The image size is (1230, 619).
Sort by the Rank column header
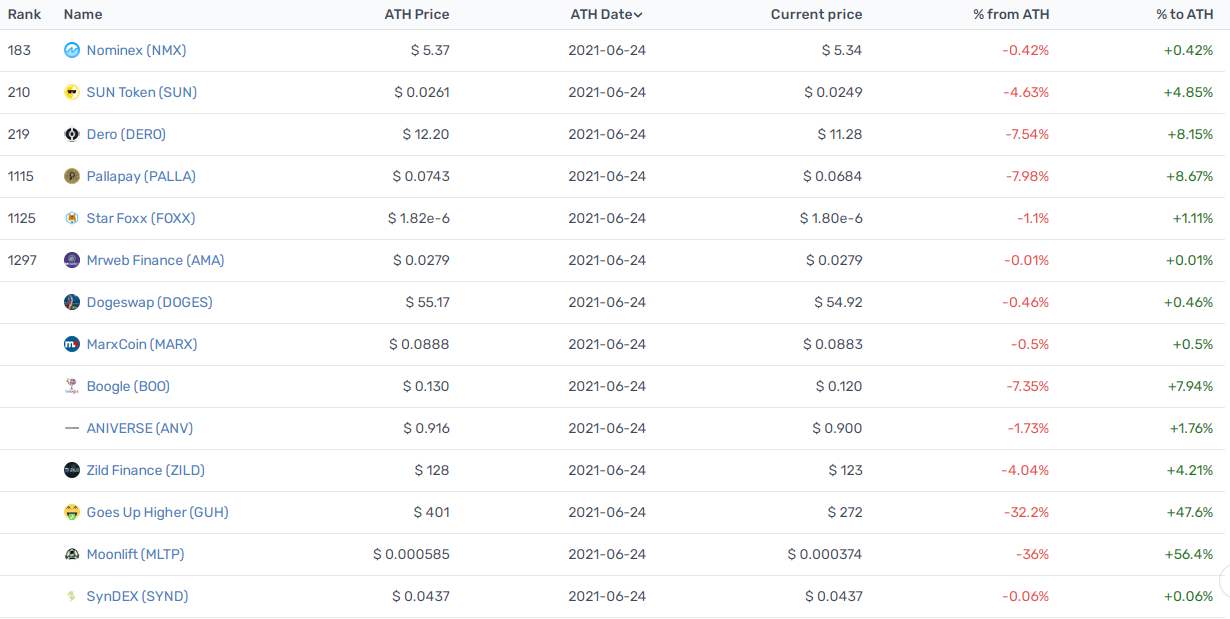[25, 14]
